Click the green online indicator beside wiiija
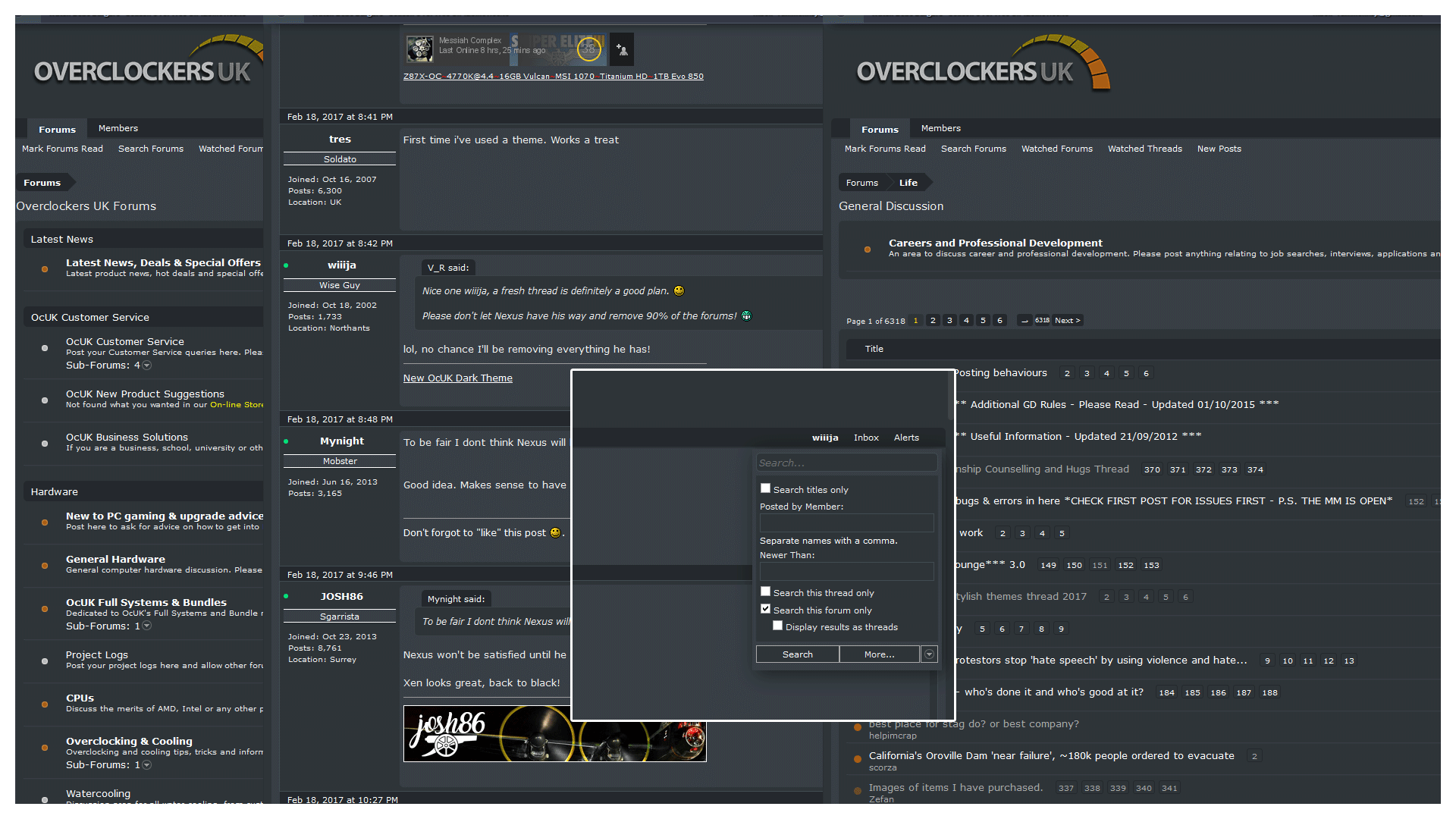 click(x=285, y=265)
